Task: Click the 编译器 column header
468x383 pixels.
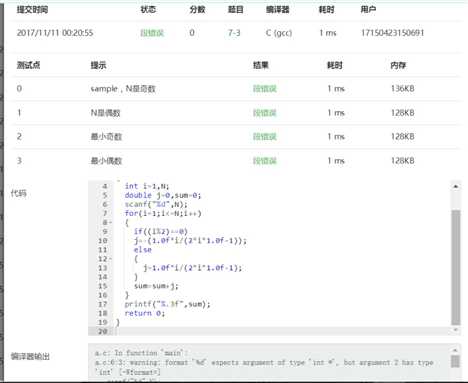Action: click(x=277, y=10)
